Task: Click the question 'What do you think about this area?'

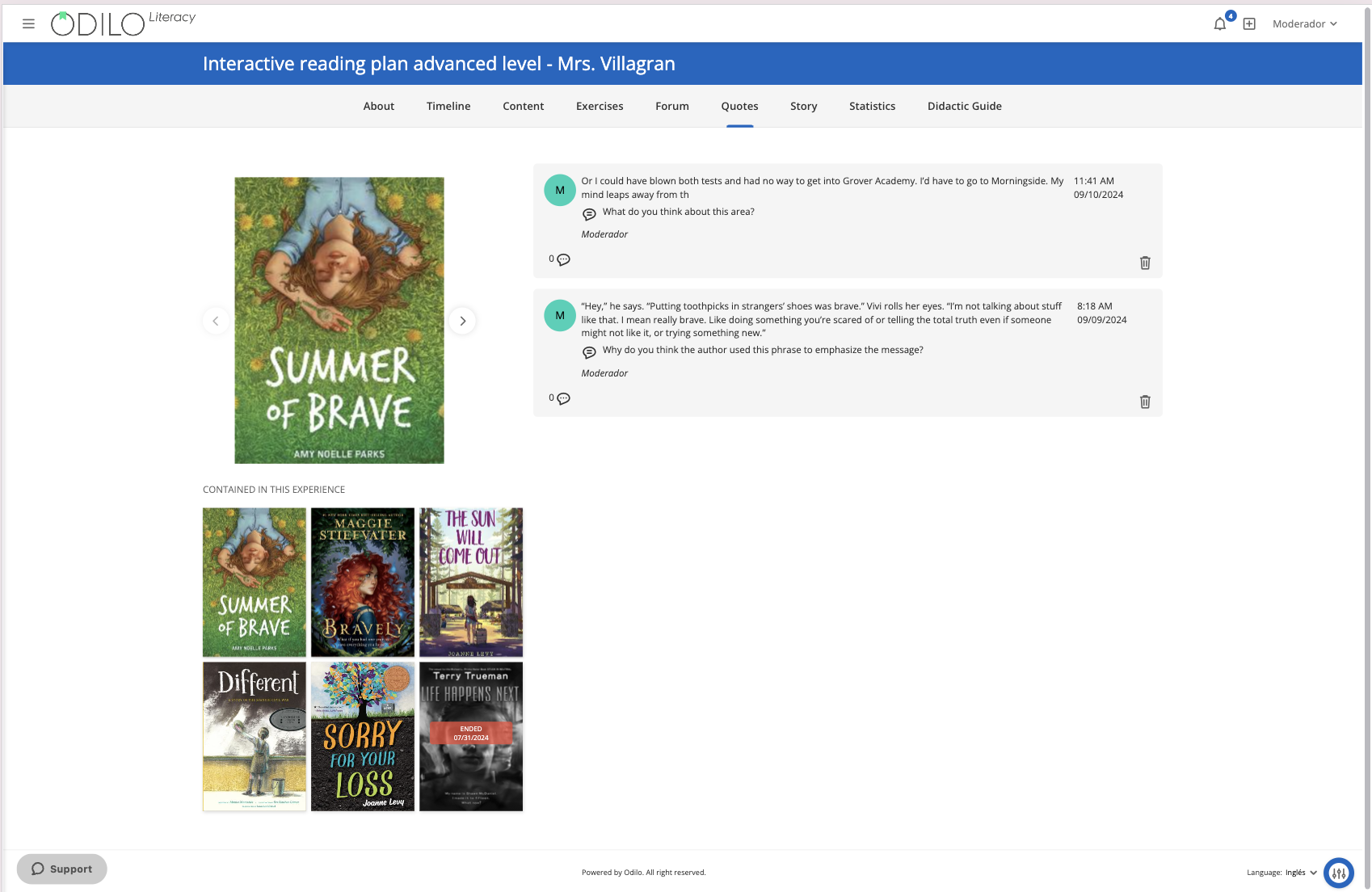Action: click(x=679, y=212)
